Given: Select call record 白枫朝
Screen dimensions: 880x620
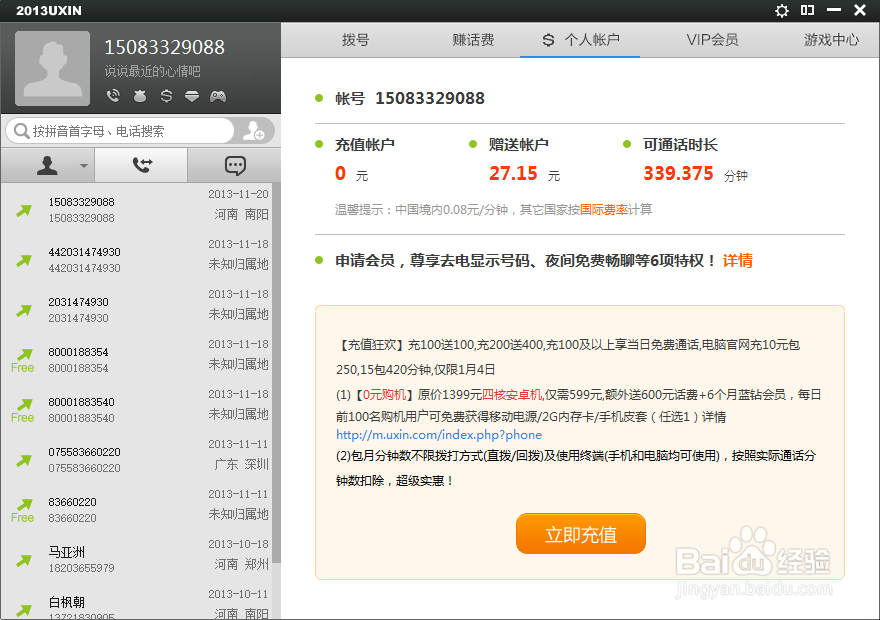Looking at the screenshot, I should (136, 602).
